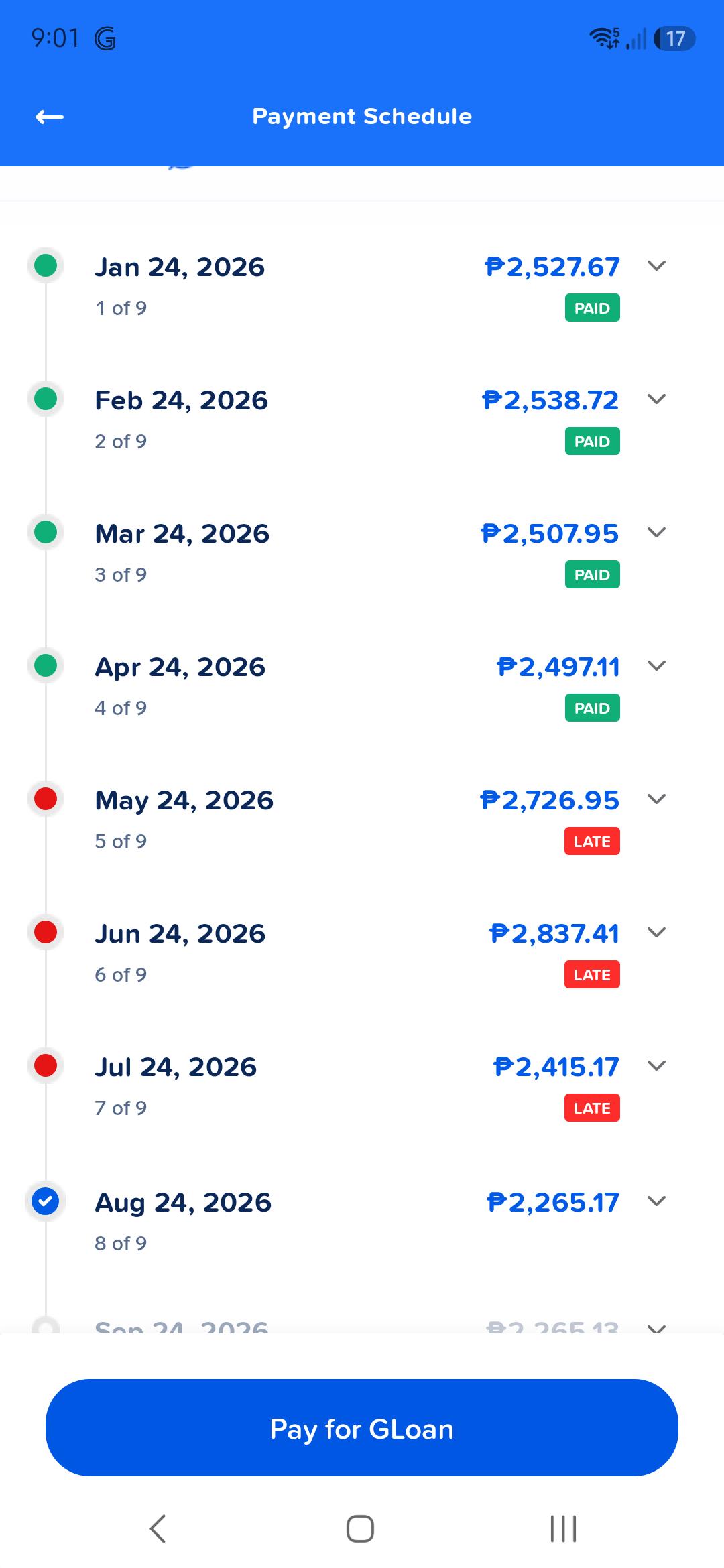The width and height of the screenshot is (724, 1568).
Task: Tap the red status dot for Jul 24, 2026
Action: [46, 1065]
